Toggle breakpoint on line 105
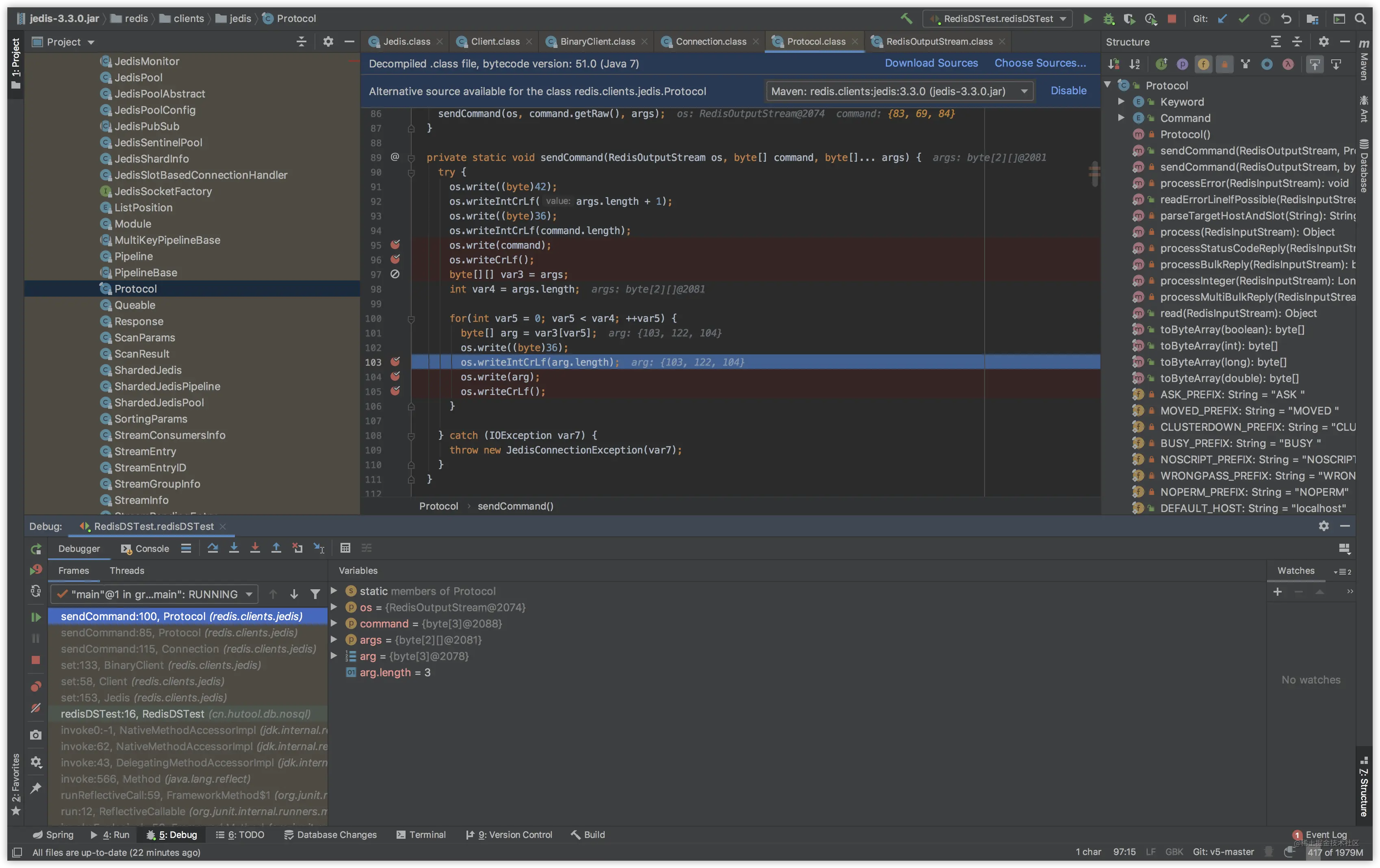 click(395, 391)
